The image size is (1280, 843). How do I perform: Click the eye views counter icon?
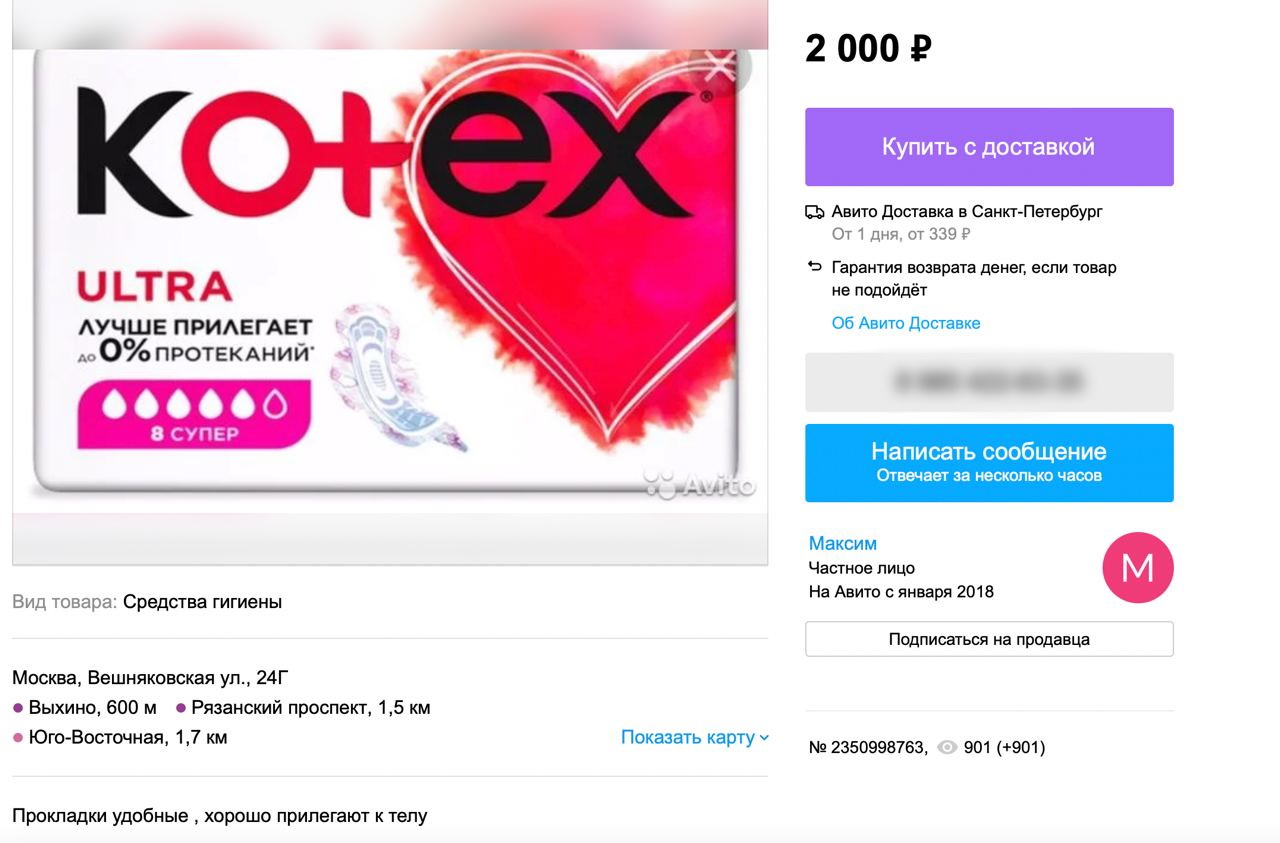pos(947,747)
